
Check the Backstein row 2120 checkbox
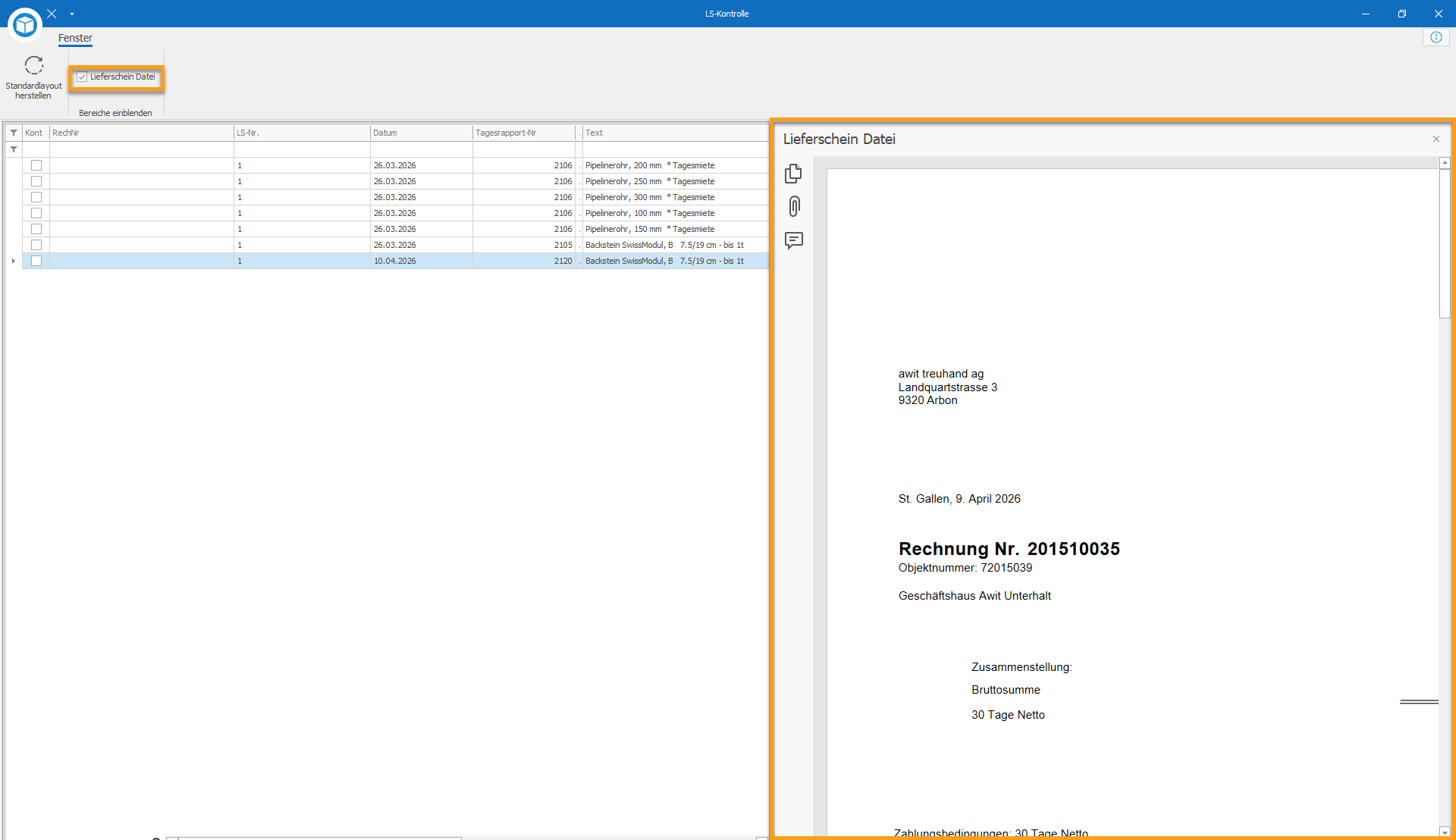(36, 261)
